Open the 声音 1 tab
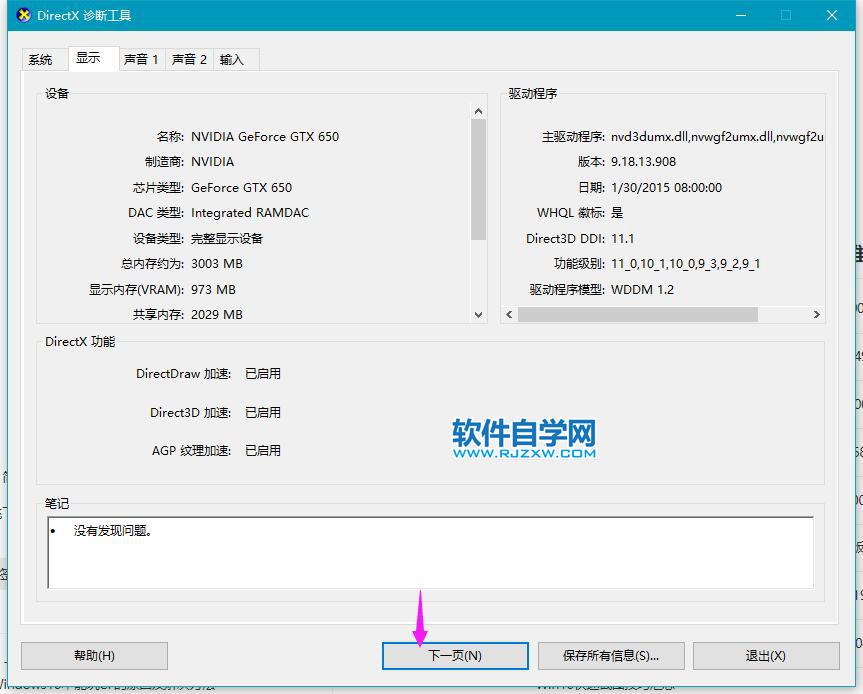Screen dimensions: 863x694 pyautogui.click(x=141, y=60)
